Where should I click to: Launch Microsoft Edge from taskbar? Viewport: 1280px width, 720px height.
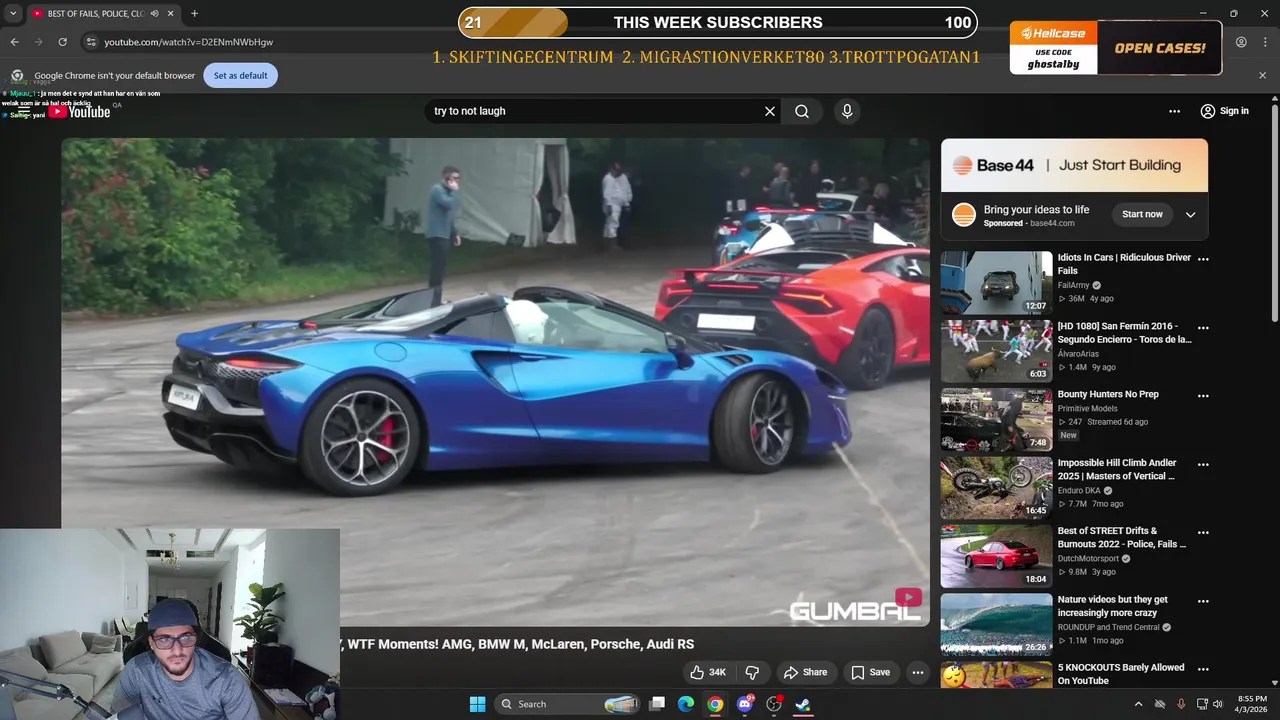click(686, 704)
